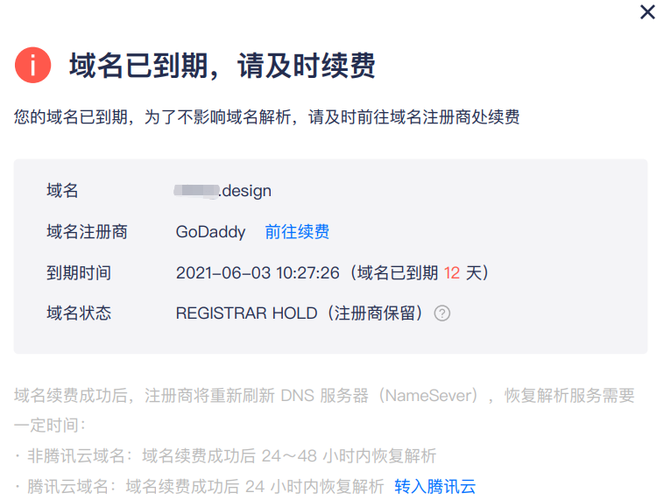The height and width of the screenshot is (500, 664).
Task: Click the red info alert icon
Action: [33, 65]
